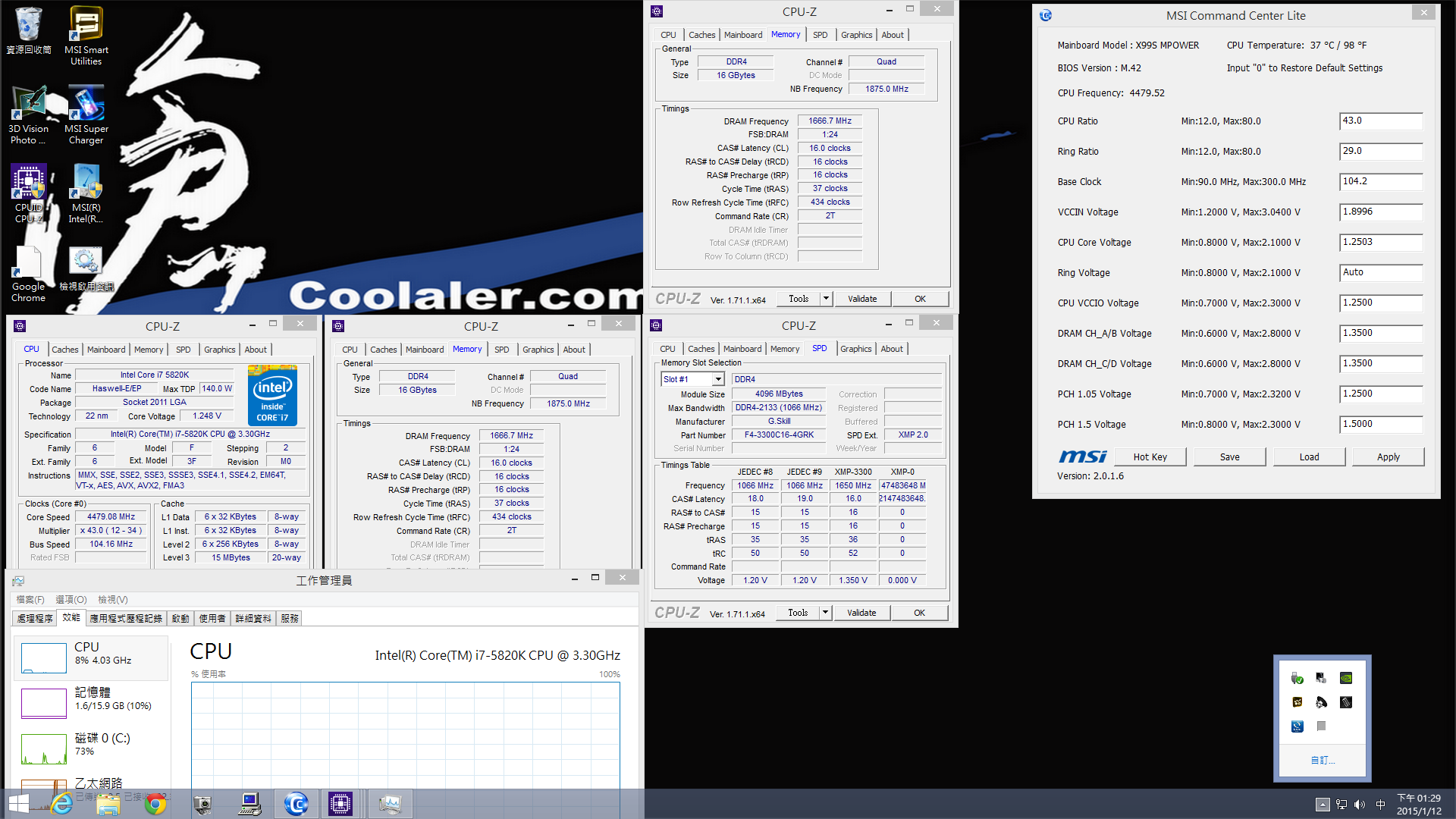Launch MSI Super Charger desktop shortcut
1456x819 pixels.
[x=86, y=115]
